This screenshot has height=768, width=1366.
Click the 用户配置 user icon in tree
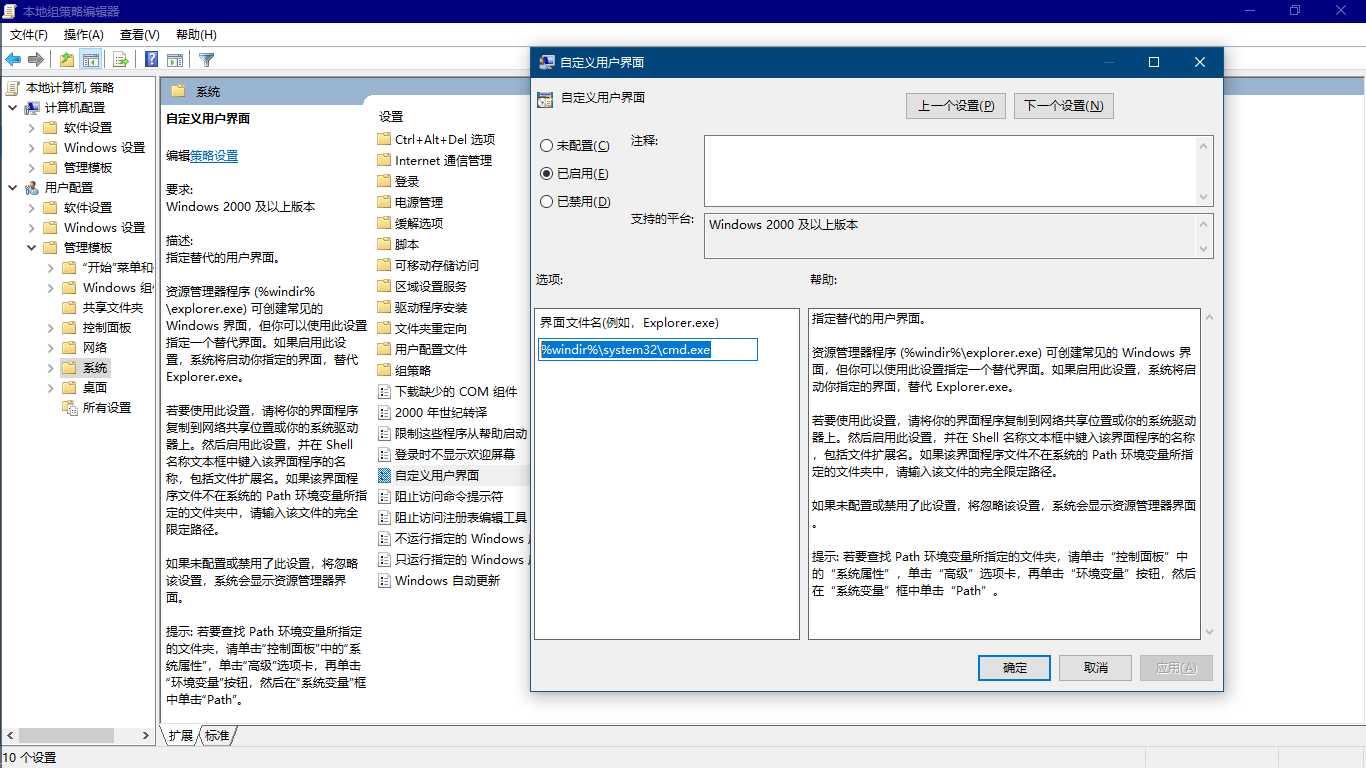pos(32,188)
